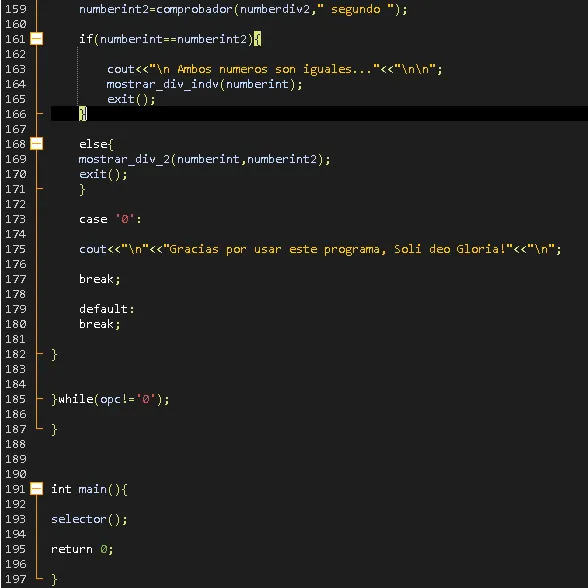Screen dimensions: 588x588
Task: Click the closing brace on line 187
Action: (x=54, y=429)
